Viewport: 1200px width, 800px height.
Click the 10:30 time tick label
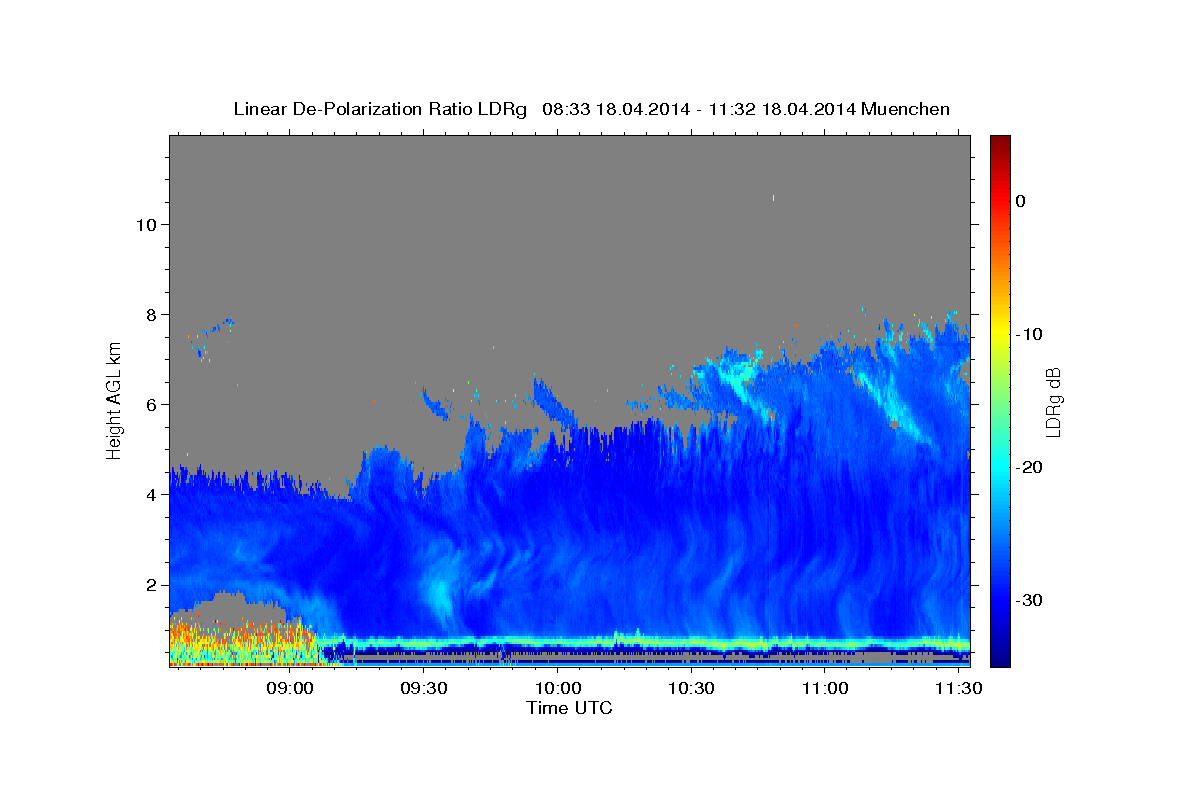point(691,689)
